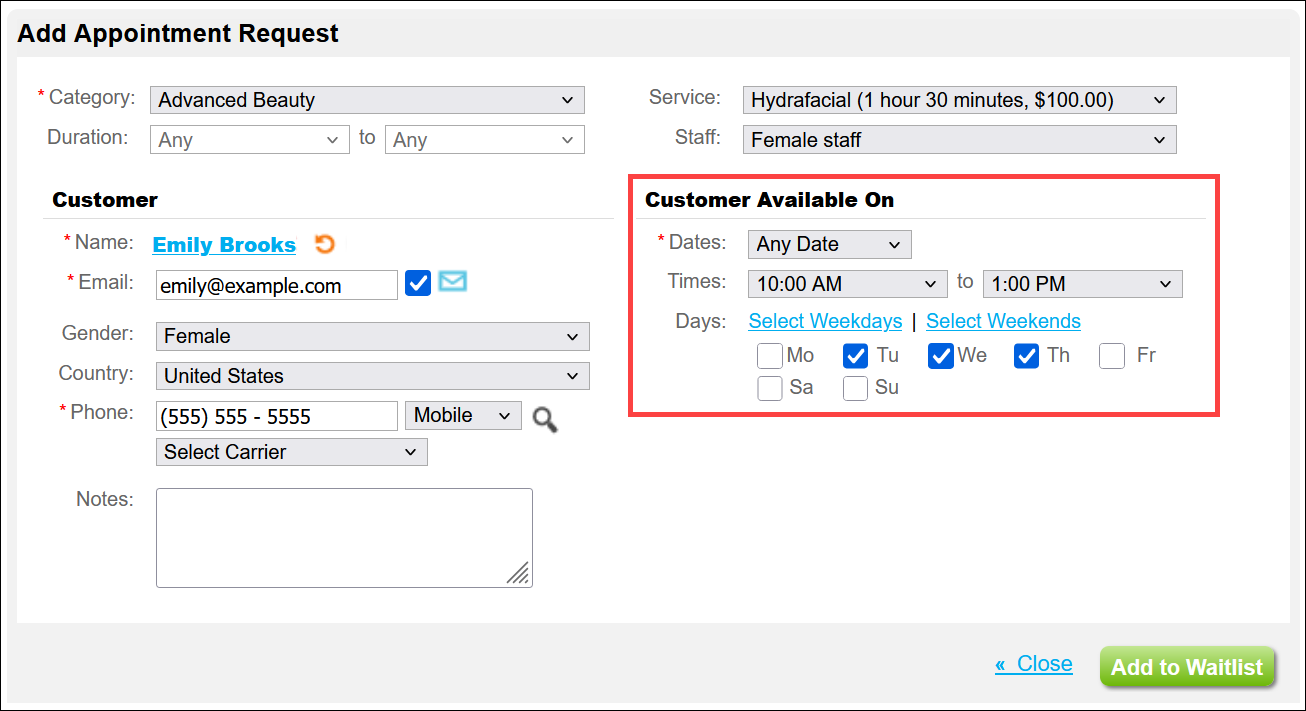Toggle the blue checkbox next to email field
The width and height of the screenshot is (1306, 711).
pyautogui.click(x=418, y=284)
